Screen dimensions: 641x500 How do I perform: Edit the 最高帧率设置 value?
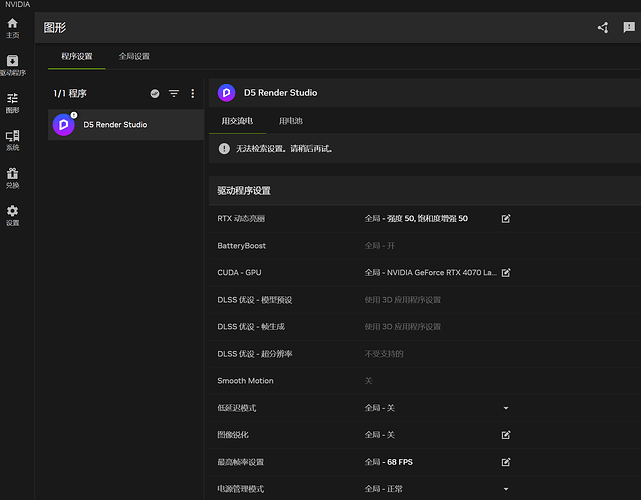click(506, 462)
